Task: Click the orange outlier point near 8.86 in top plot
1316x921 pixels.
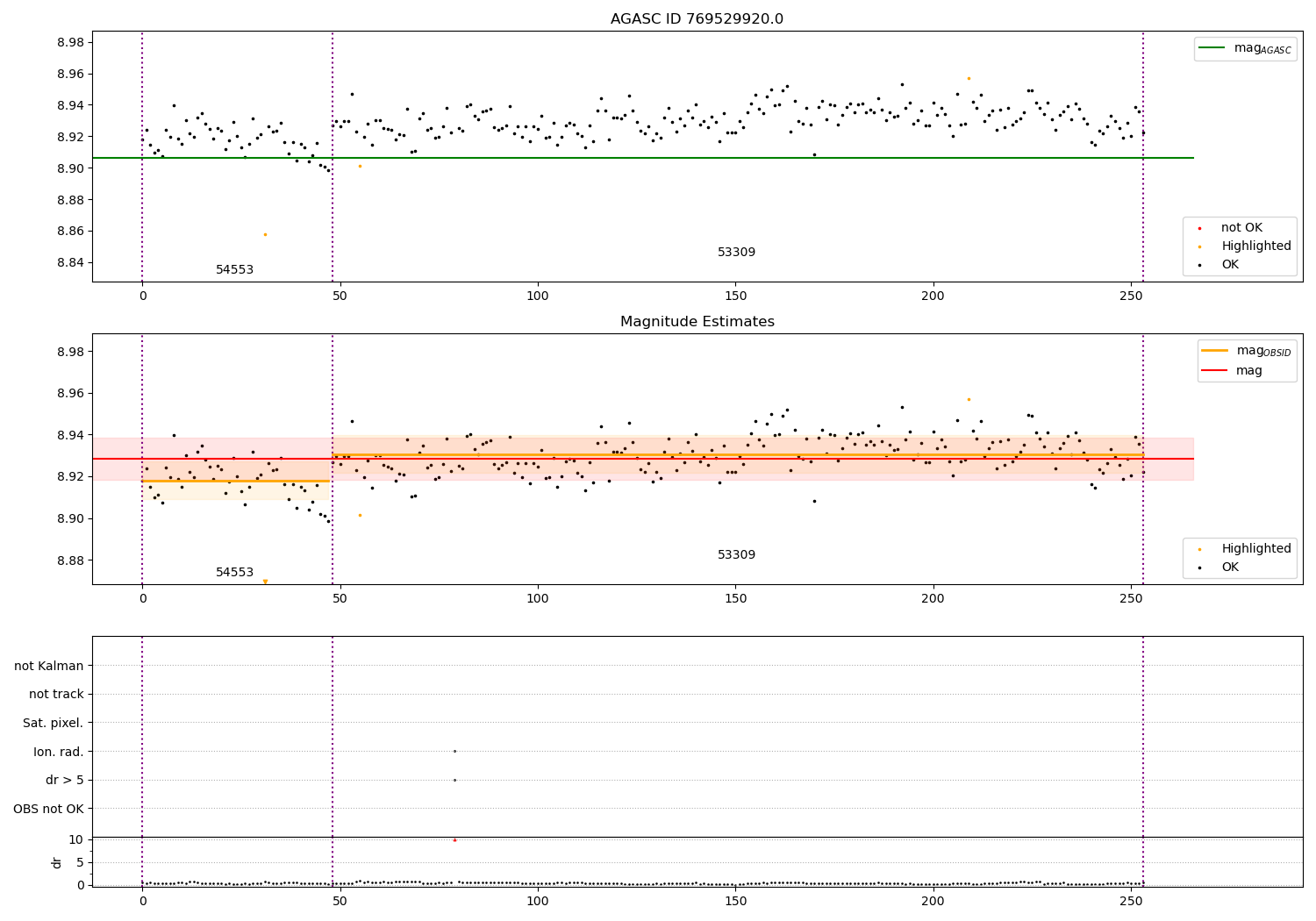Action: point(265,234)
